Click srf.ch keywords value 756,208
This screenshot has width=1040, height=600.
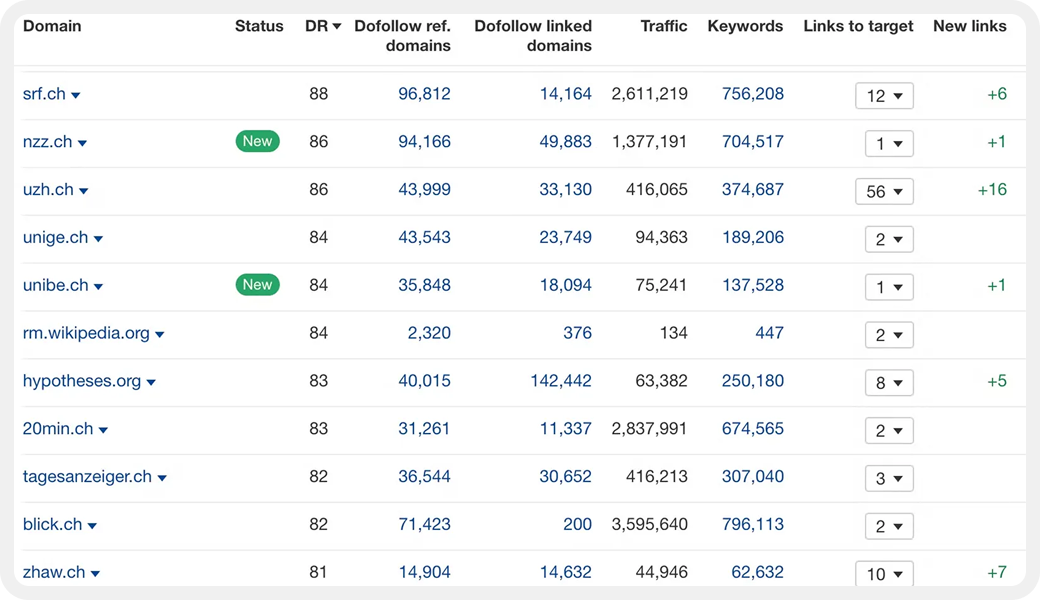(x=753, y=94)
